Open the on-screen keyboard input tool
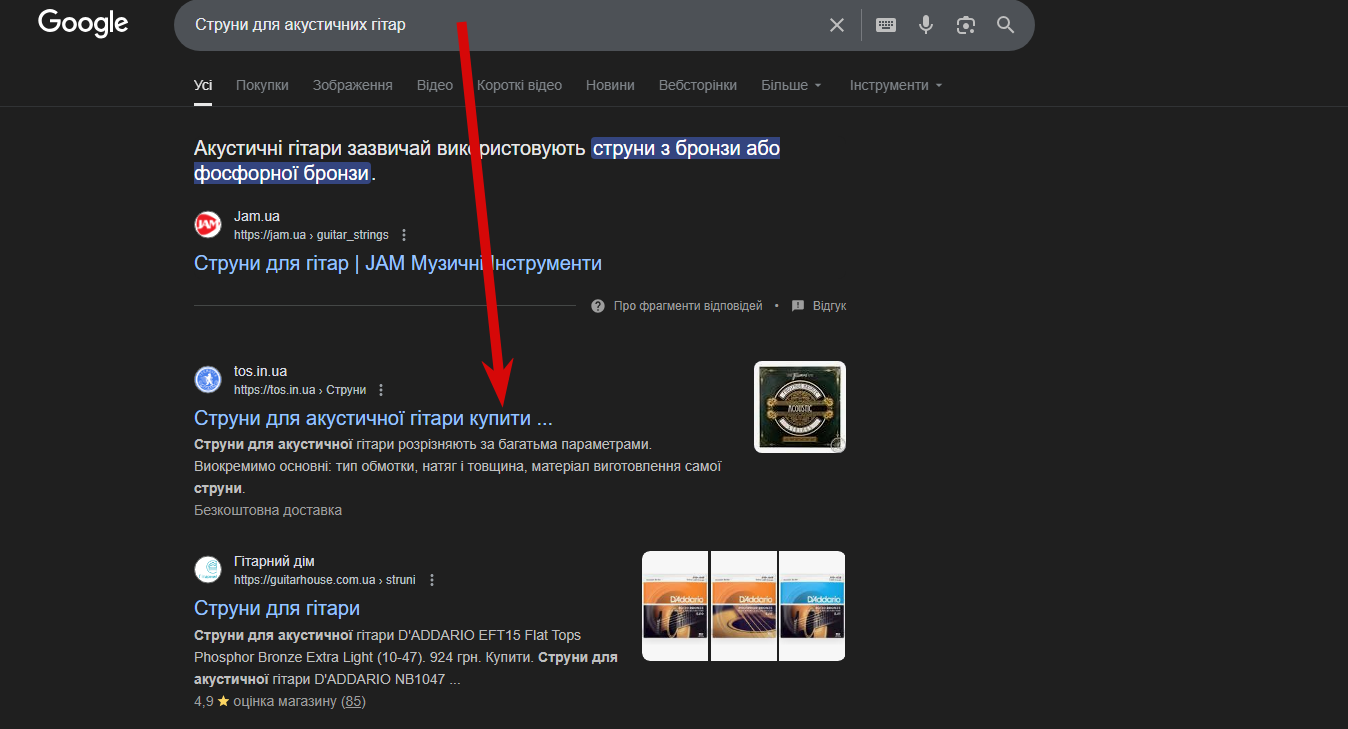Viewport: 1348px width, 729px height. click(886, 25)
